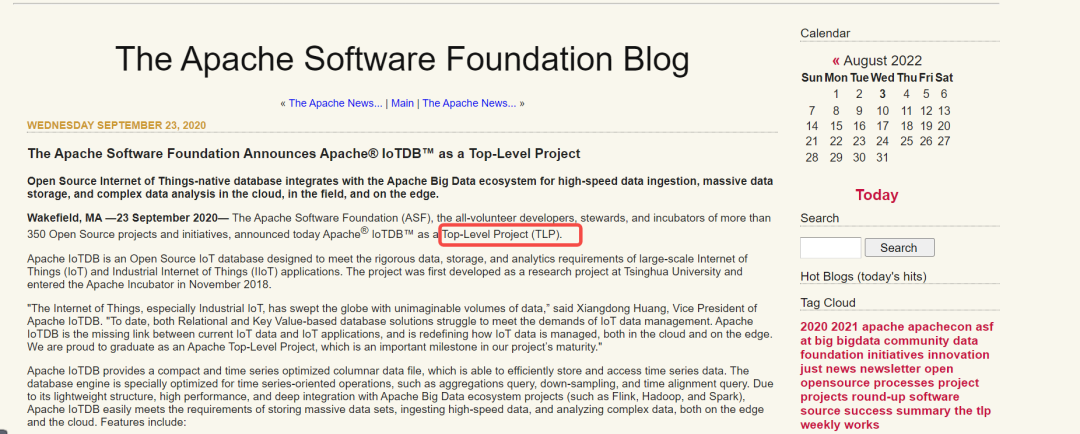Click the Search button

[899, 247]
